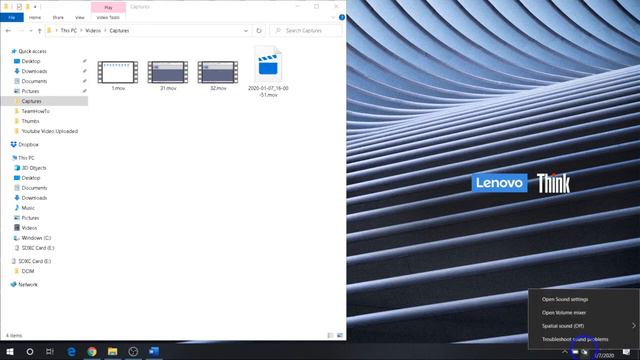Switch to details view layout
The width and height of the screenshot is (640, 360).
tap(330, 336)
